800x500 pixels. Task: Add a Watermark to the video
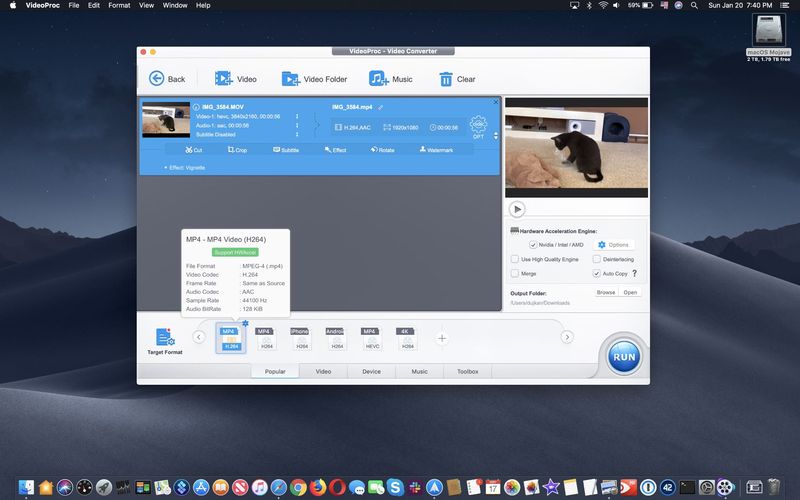436,150
